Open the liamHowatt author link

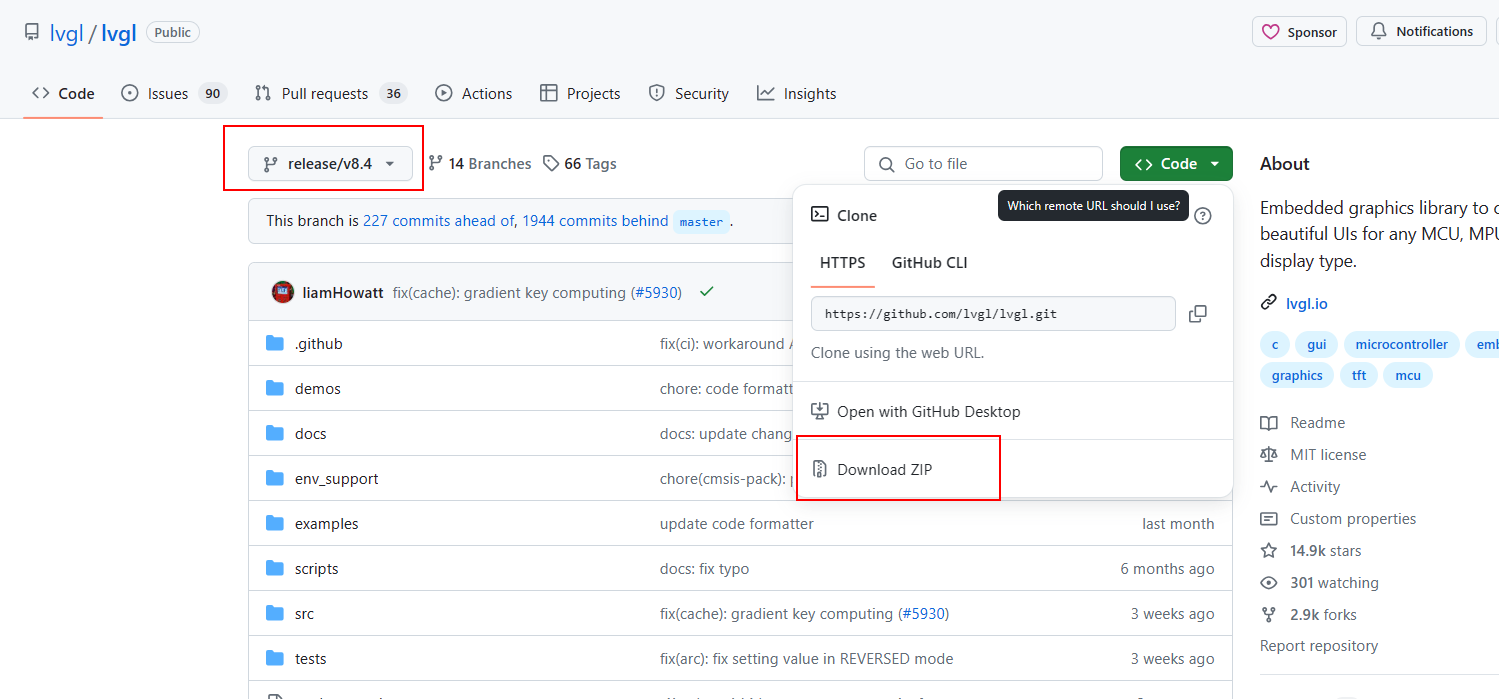[x=343, y=293]
